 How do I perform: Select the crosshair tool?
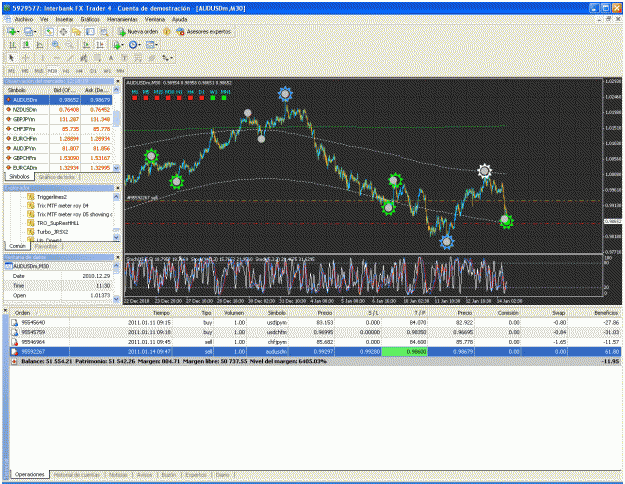(x=26, y=58)
